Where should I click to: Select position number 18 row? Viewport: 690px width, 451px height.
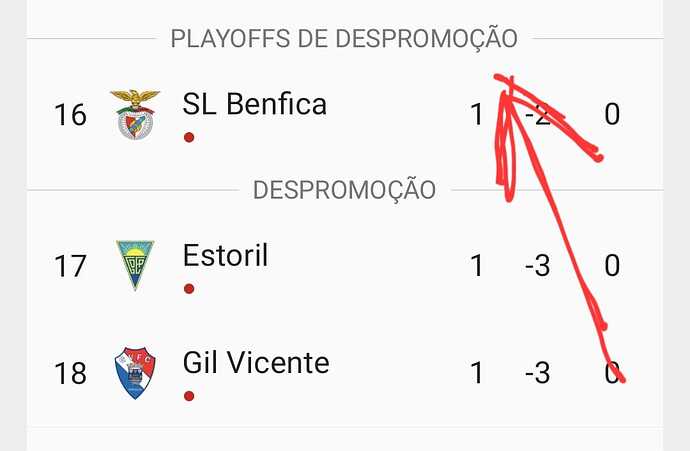[345, 373]
